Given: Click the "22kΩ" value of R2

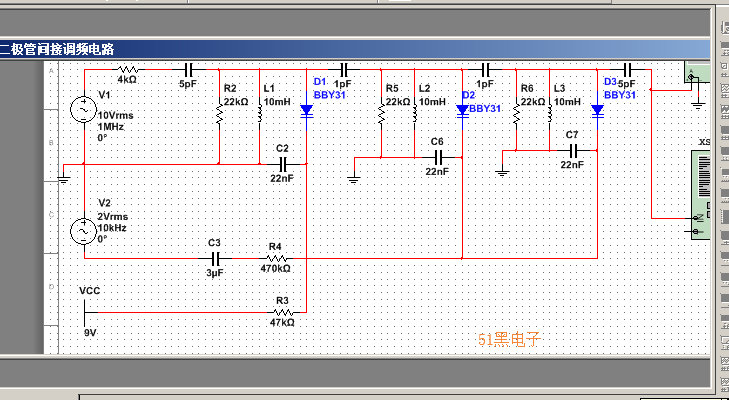Looking at the screenshot, I should click(x=236, y=101).
